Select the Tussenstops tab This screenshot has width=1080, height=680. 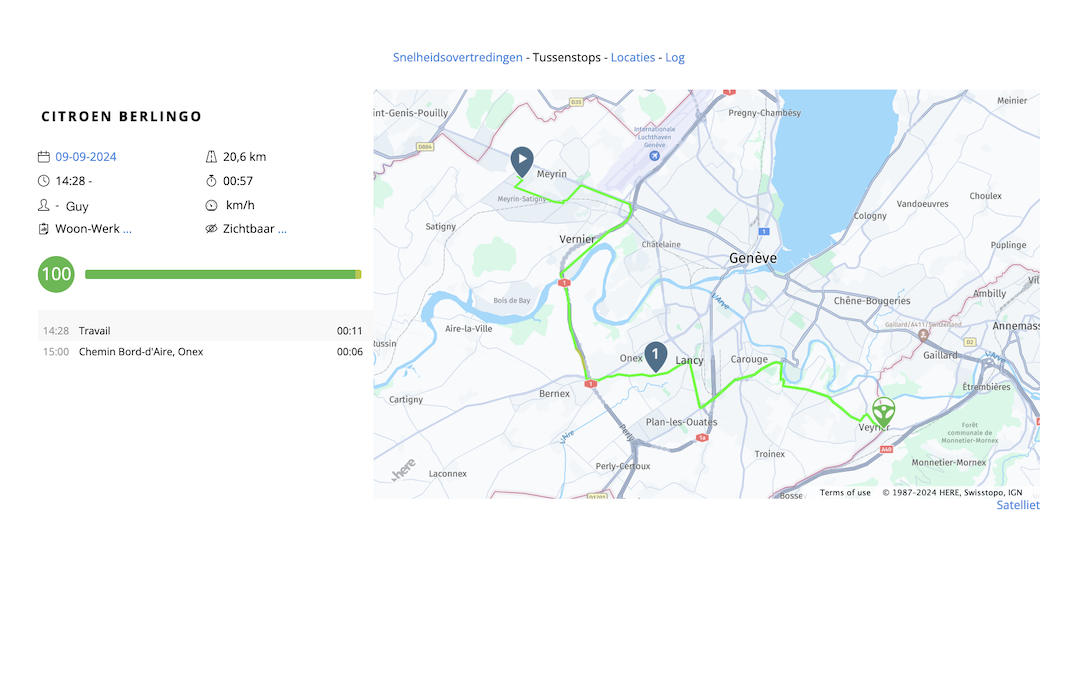coord(566,57)
